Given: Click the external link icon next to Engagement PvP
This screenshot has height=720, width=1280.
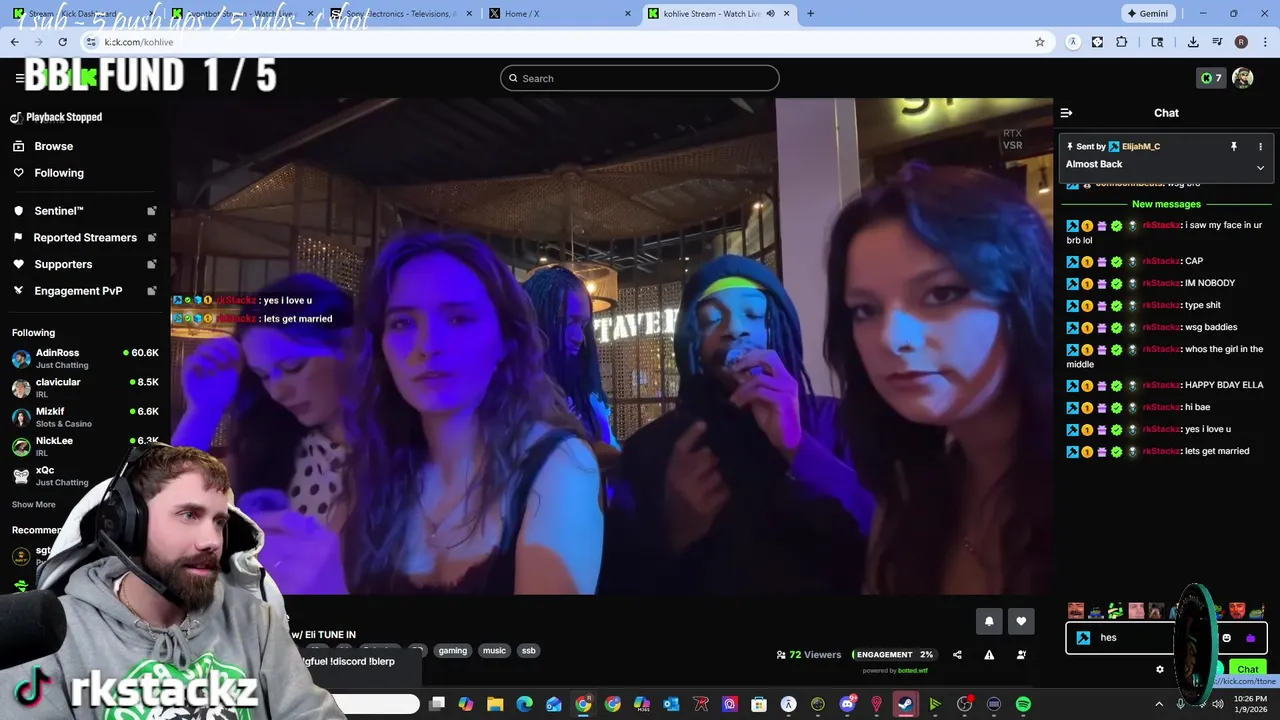Looking at the screenshot, I should pos(152,291).
